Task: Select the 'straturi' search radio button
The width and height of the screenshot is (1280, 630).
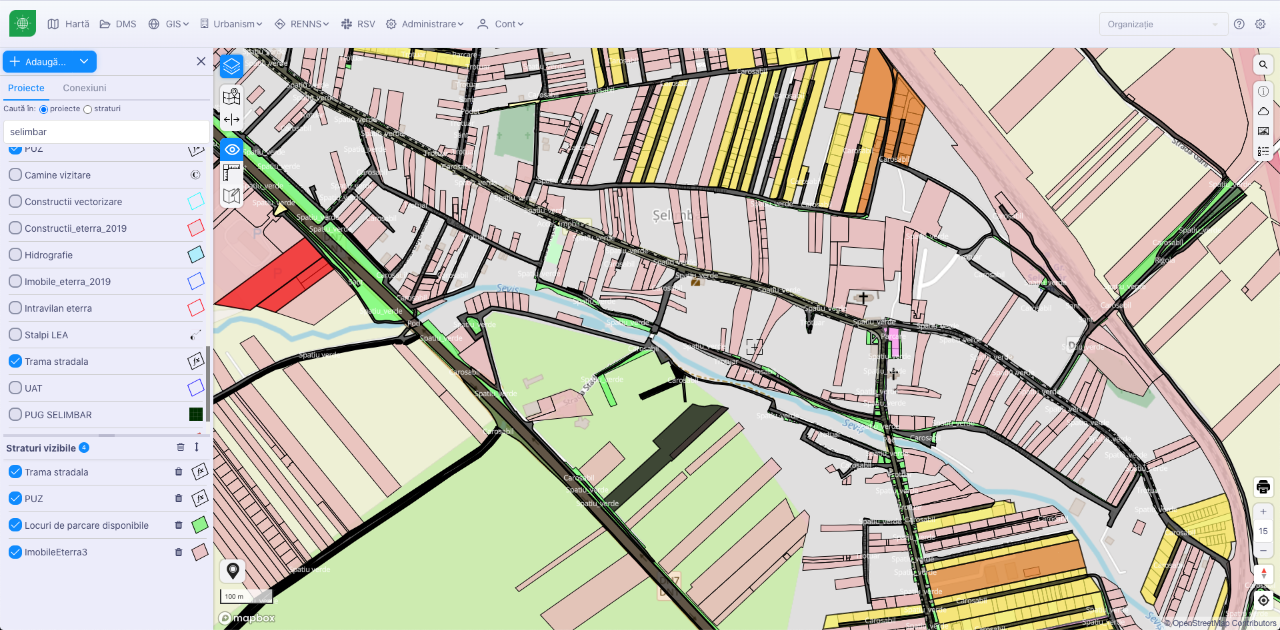Action: click(88, 108)
